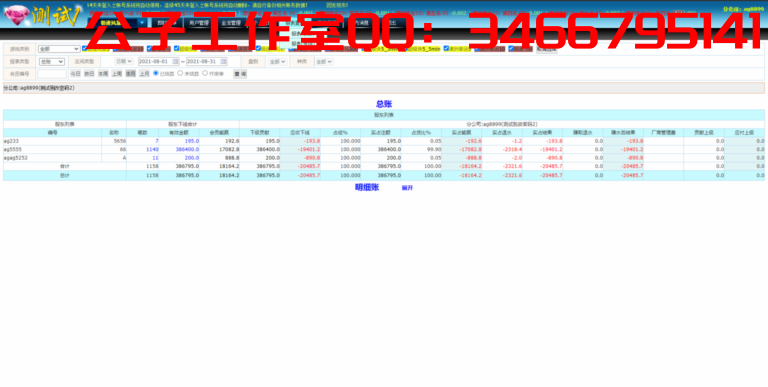Click the rebate value -2318.4
The image size is (768, 387).
[513, 149]
